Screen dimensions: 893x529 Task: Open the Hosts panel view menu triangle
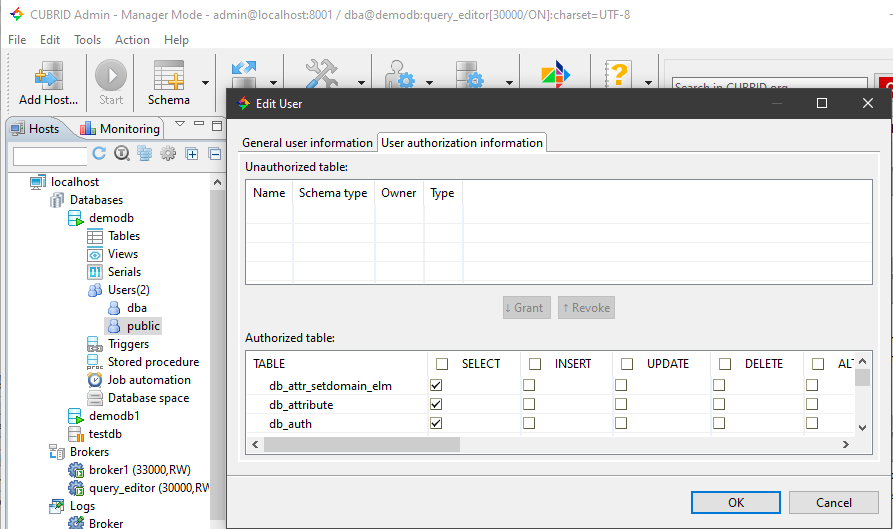tap(180, 126)
